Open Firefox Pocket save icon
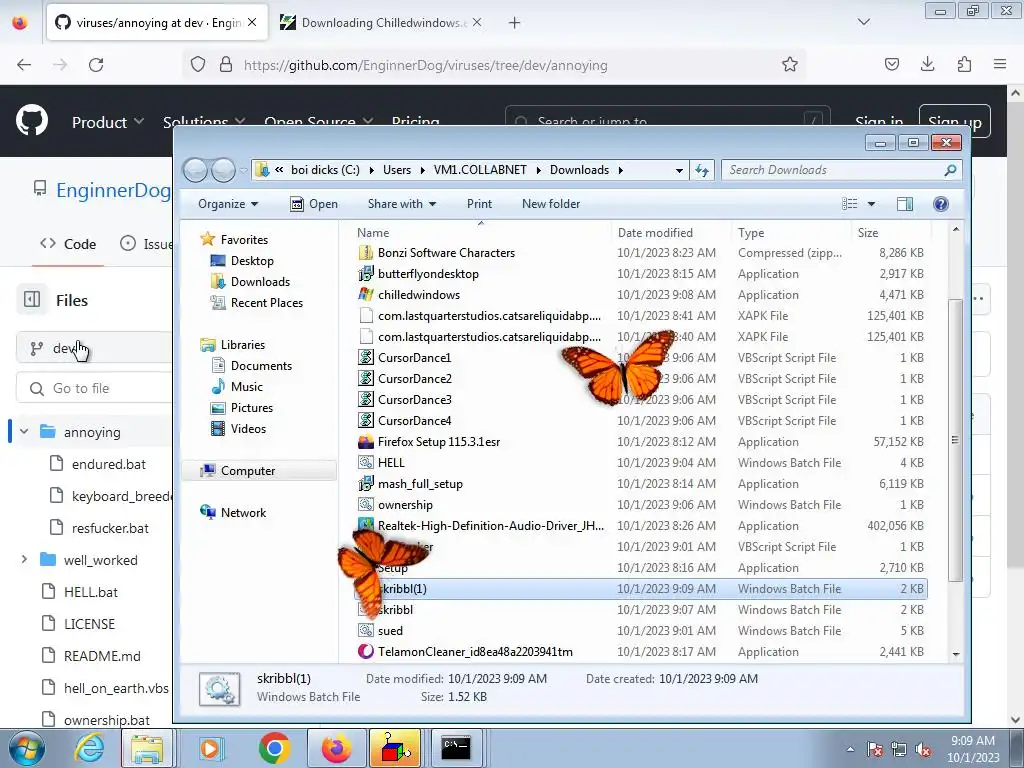The width and height of the screenshot is (1024, 768). click(x=891, y=64)
